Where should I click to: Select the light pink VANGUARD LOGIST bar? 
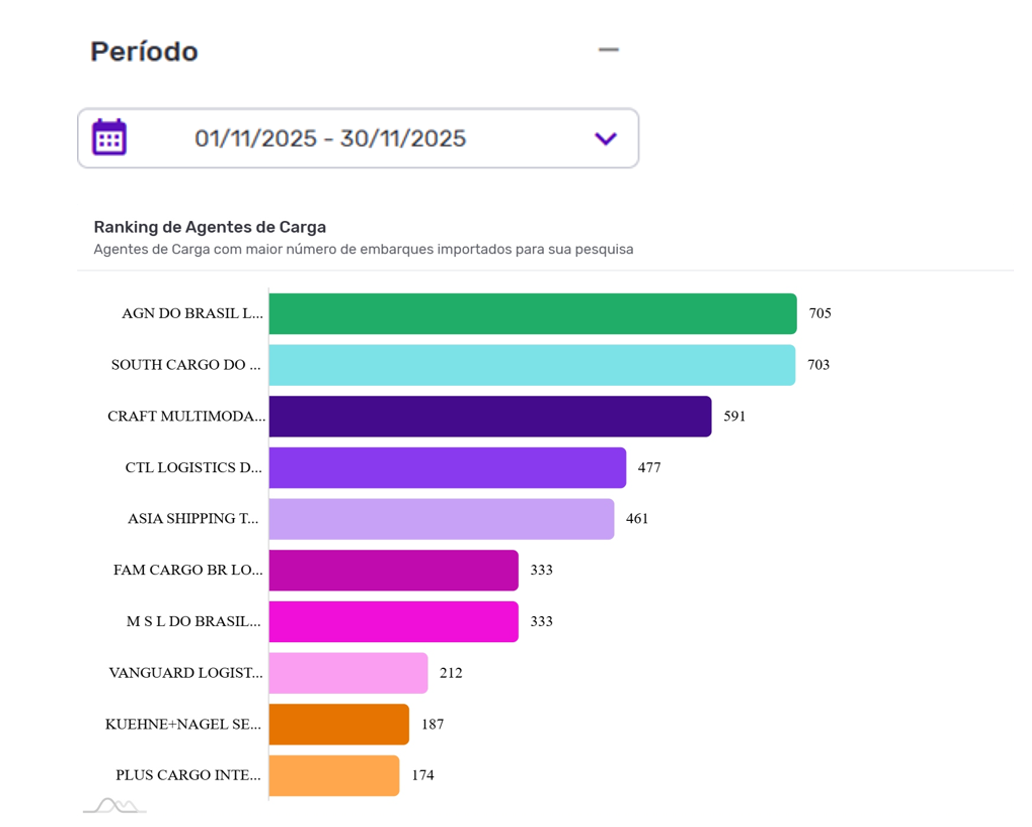(348, 673)
